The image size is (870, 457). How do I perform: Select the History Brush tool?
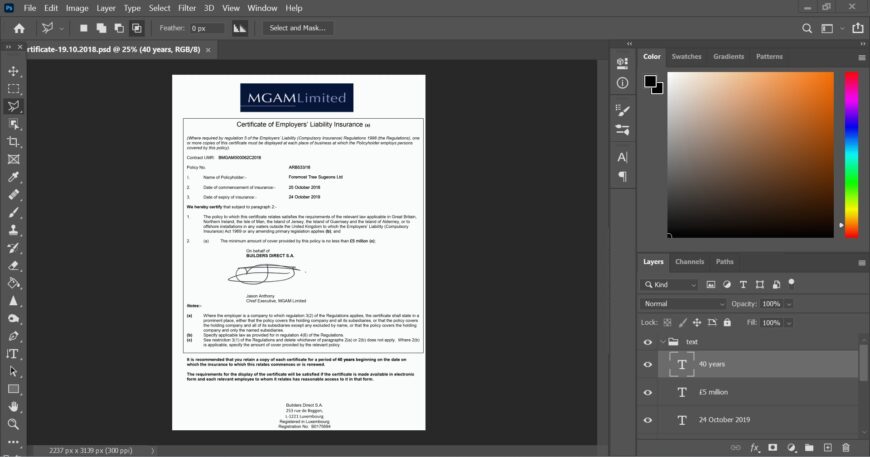click(13, 248)
